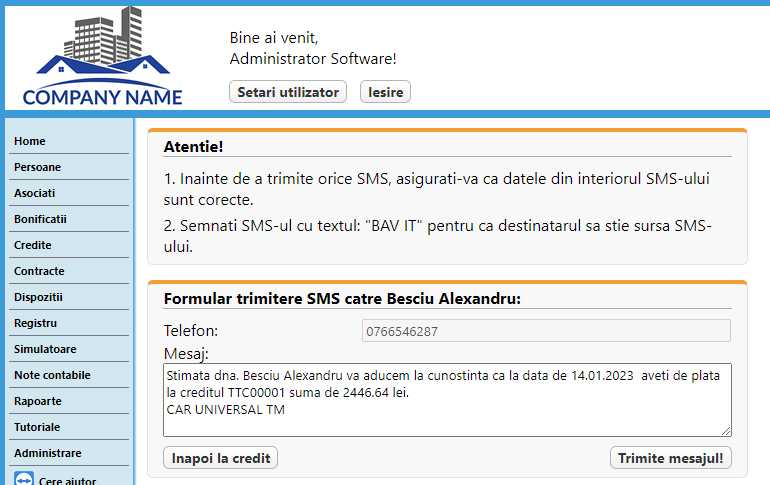Screen dimensions: 770x485
Task: Click the Setari utilizator button
Action: pyautogui.click(x=288, y=92)
